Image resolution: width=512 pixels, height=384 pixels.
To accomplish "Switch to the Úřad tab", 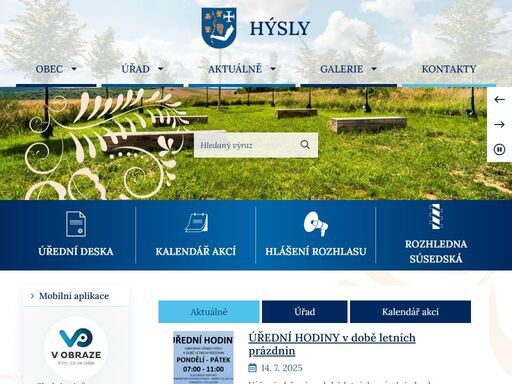I will click(305, 312).
